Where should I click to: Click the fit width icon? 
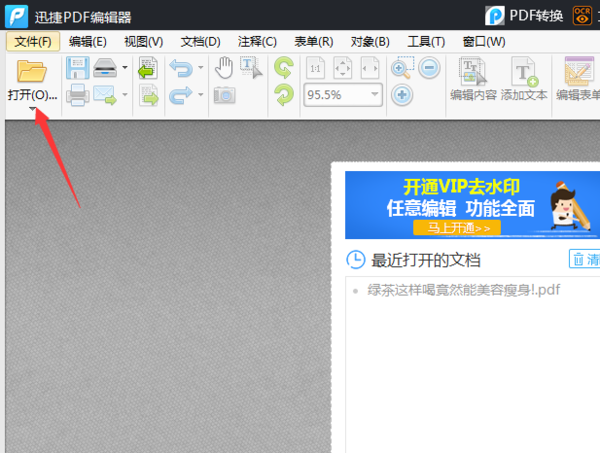[x=370, y=68]
